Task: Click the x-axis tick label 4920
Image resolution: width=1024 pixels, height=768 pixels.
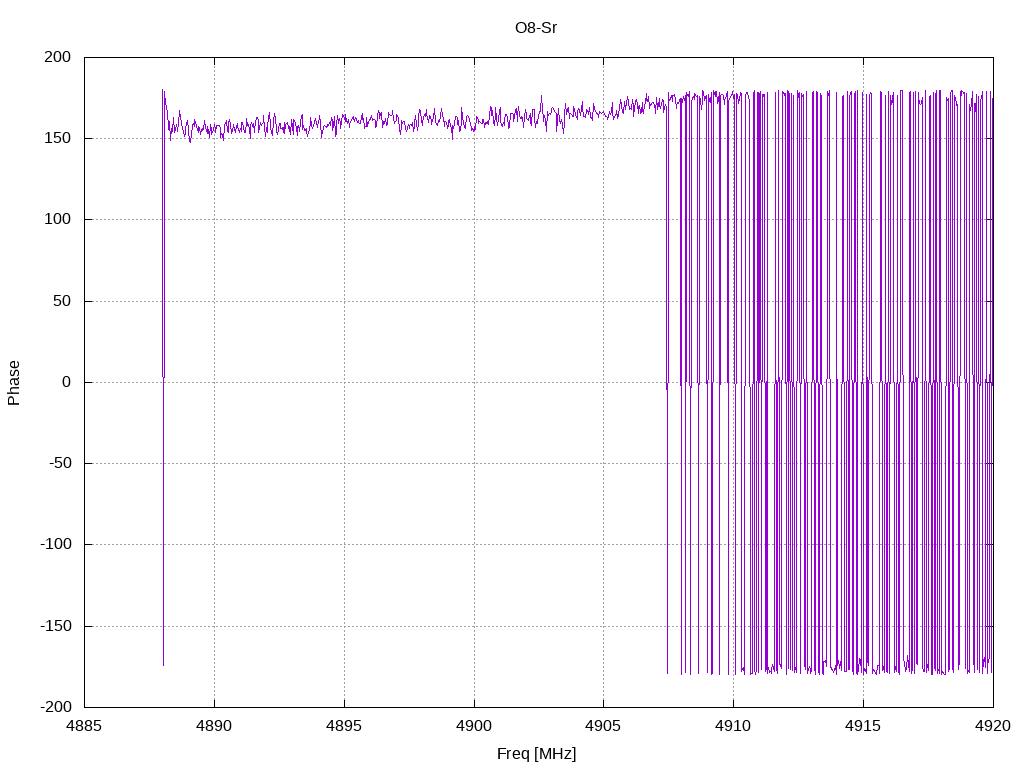Action: tap(993, 726)
